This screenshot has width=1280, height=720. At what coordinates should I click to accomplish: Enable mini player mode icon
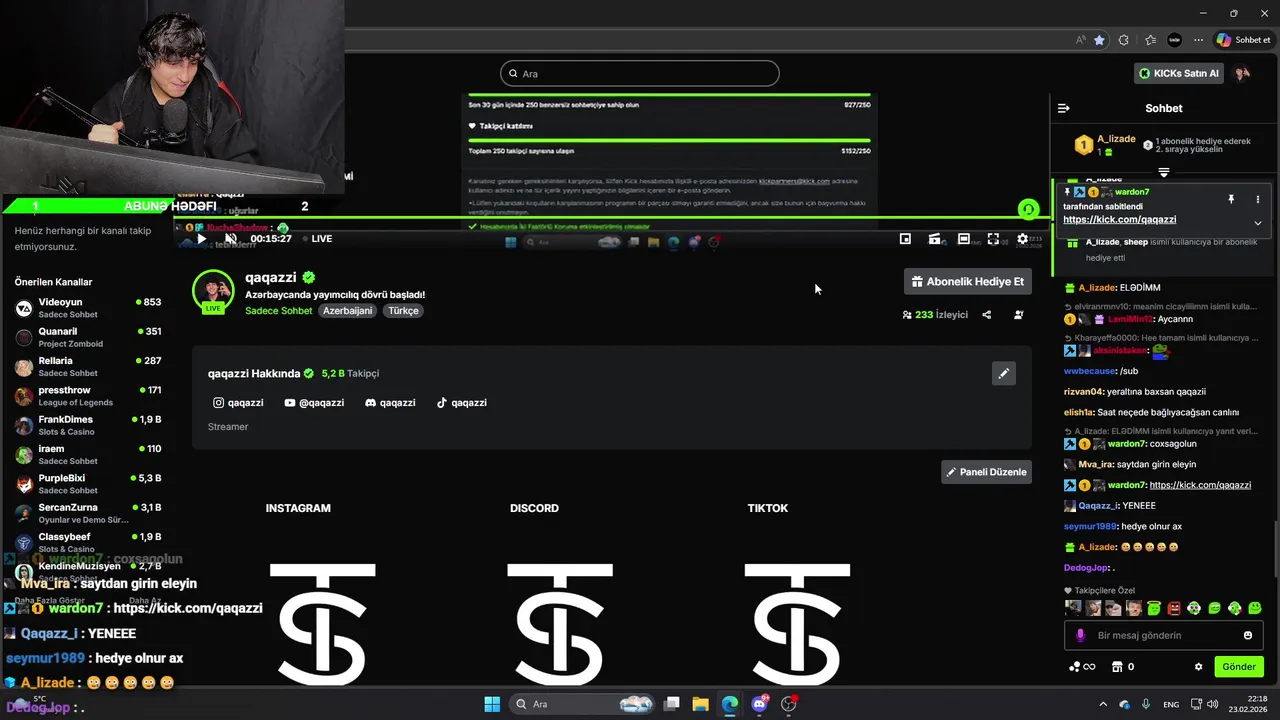905,239
